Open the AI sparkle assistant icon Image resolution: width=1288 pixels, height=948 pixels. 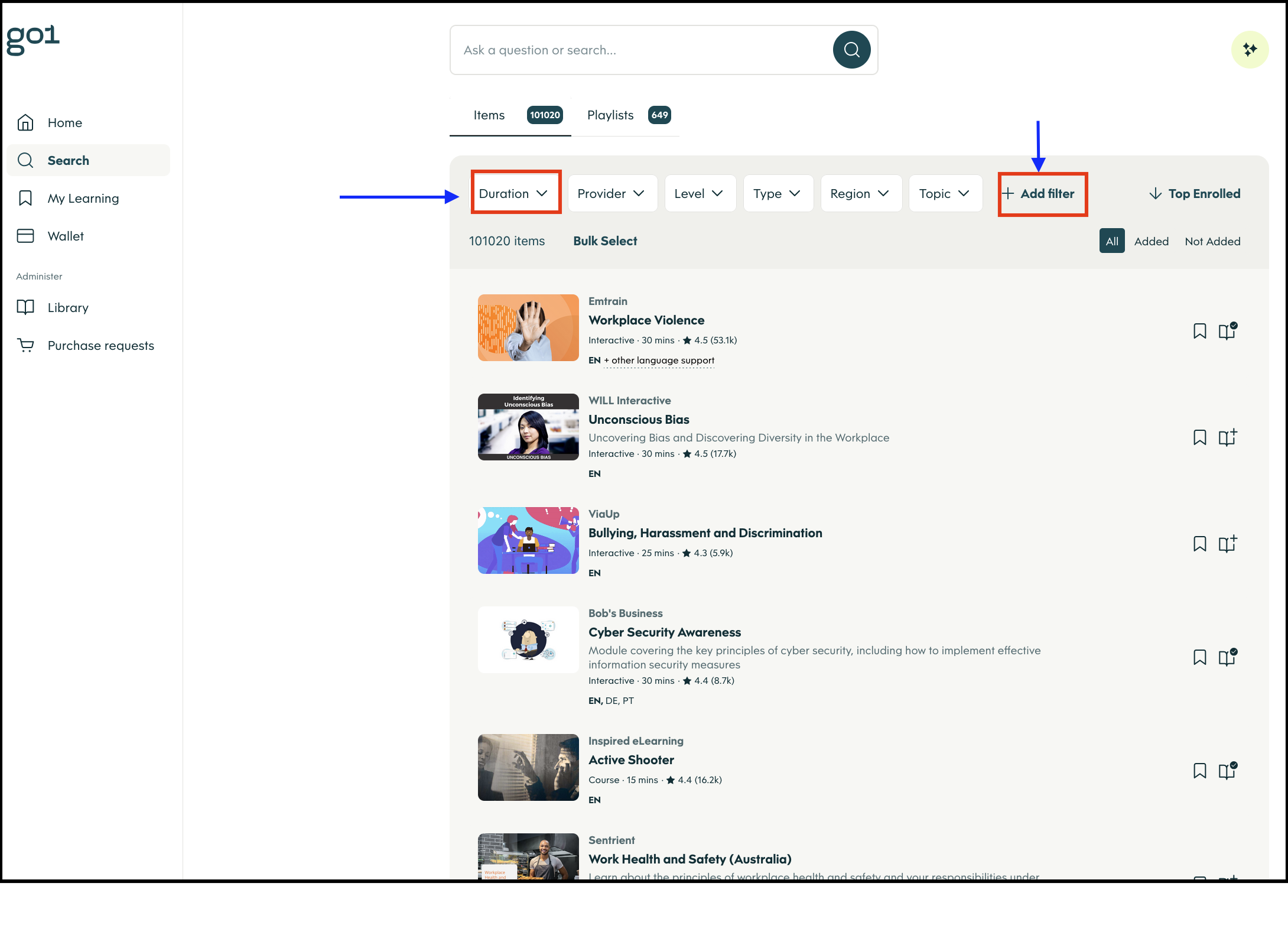[x=1250, y=50]
